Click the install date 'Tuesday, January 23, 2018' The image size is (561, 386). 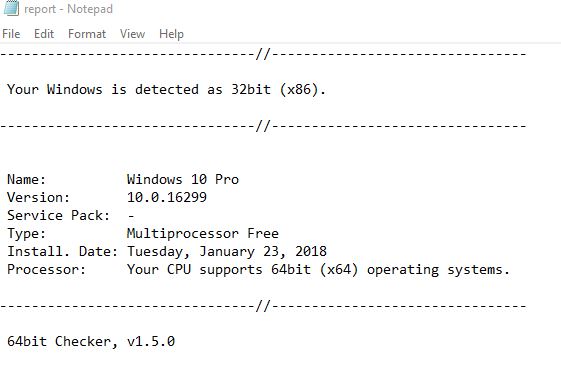(x=227, y=251)
